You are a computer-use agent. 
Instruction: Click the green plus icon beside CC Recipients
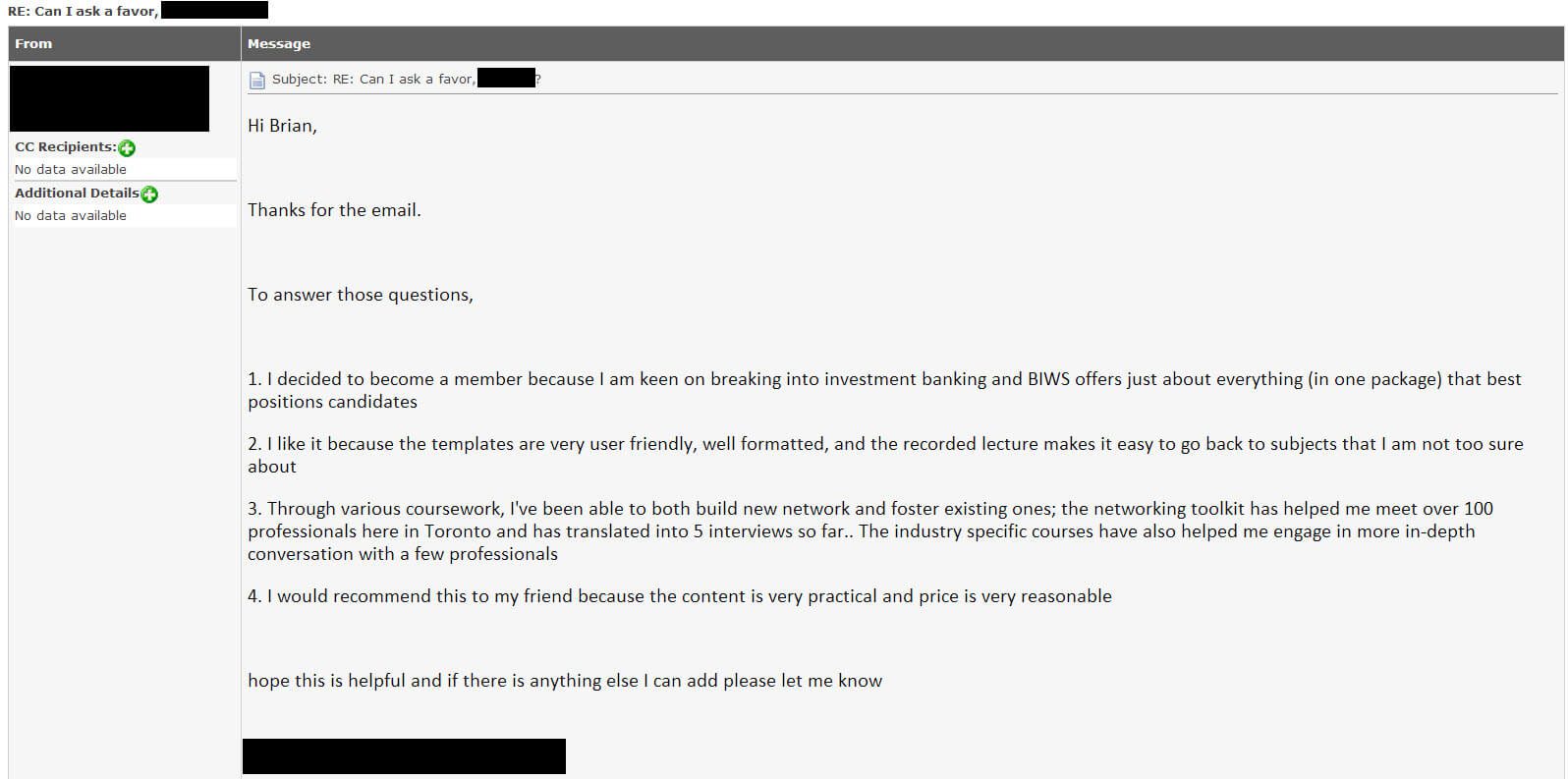click(x=127, y=147)
